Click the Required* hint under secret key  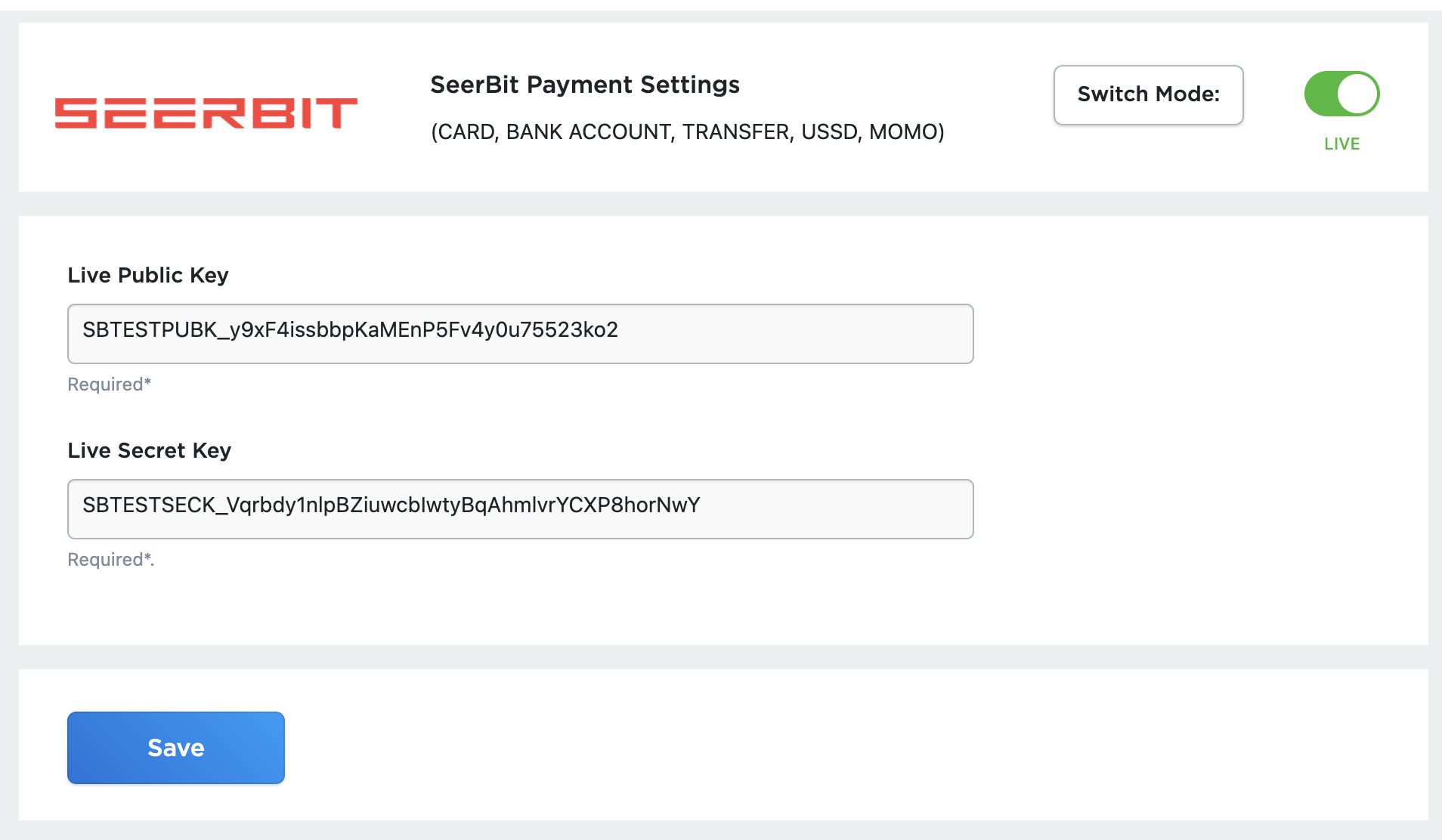click(x=110, y=560)
